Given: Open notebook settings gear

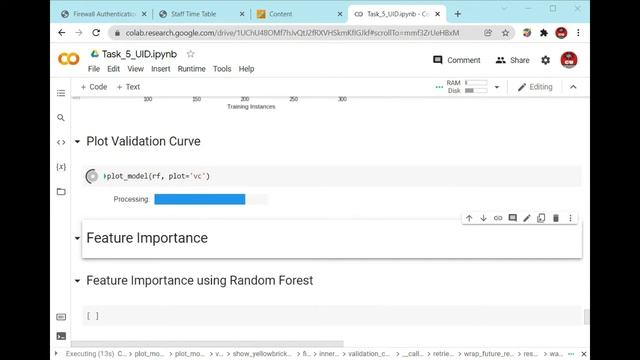Looking at the screenshot, I should [546, 60].
